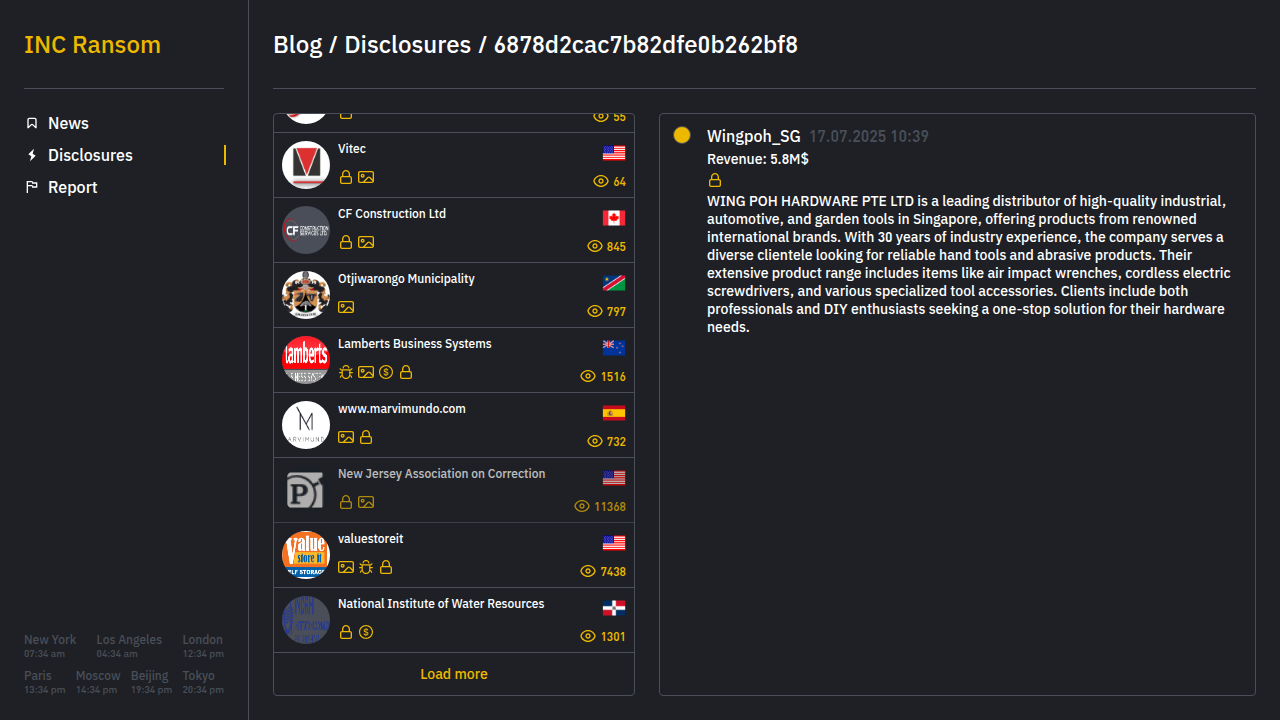
Task: Click the image icon under Otjiwarongo Municipality
Action: coord(346,307)
